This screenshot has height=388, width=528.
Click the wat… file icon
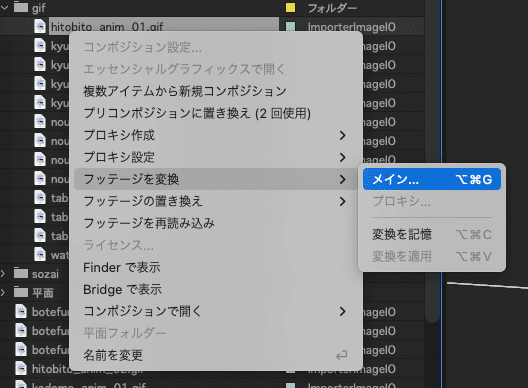(x=40, y=254)
